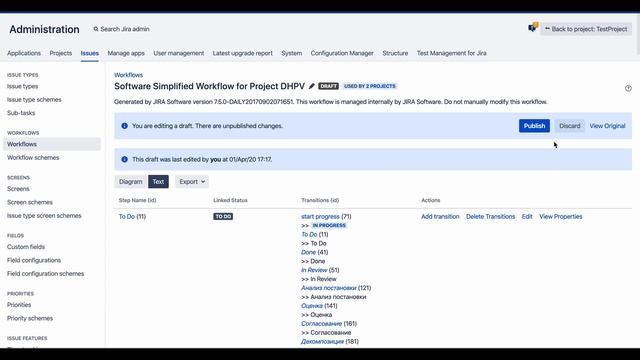
Task: Select the Text view button
Action: [x=158, y=182]
